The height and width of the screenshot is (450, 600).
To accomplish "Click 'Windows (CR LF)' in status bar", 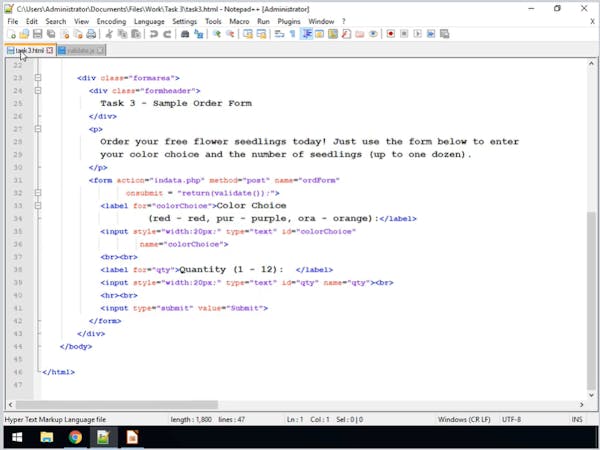I will [x=464, y=420].
